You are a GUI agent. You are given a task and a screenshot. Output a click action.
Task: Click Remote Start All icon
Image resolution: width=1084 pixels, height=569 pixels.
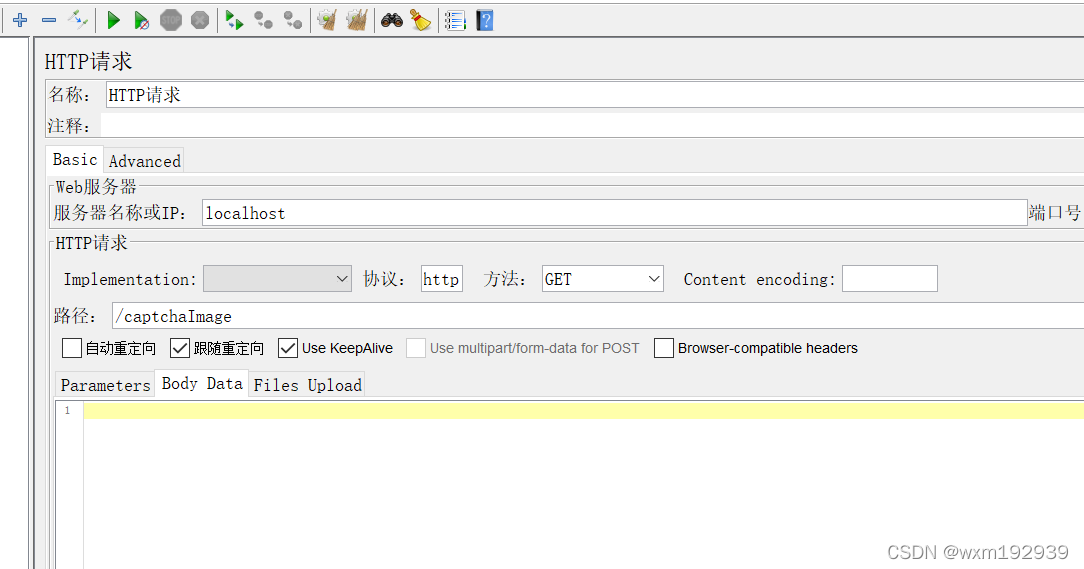click(234, 21)
